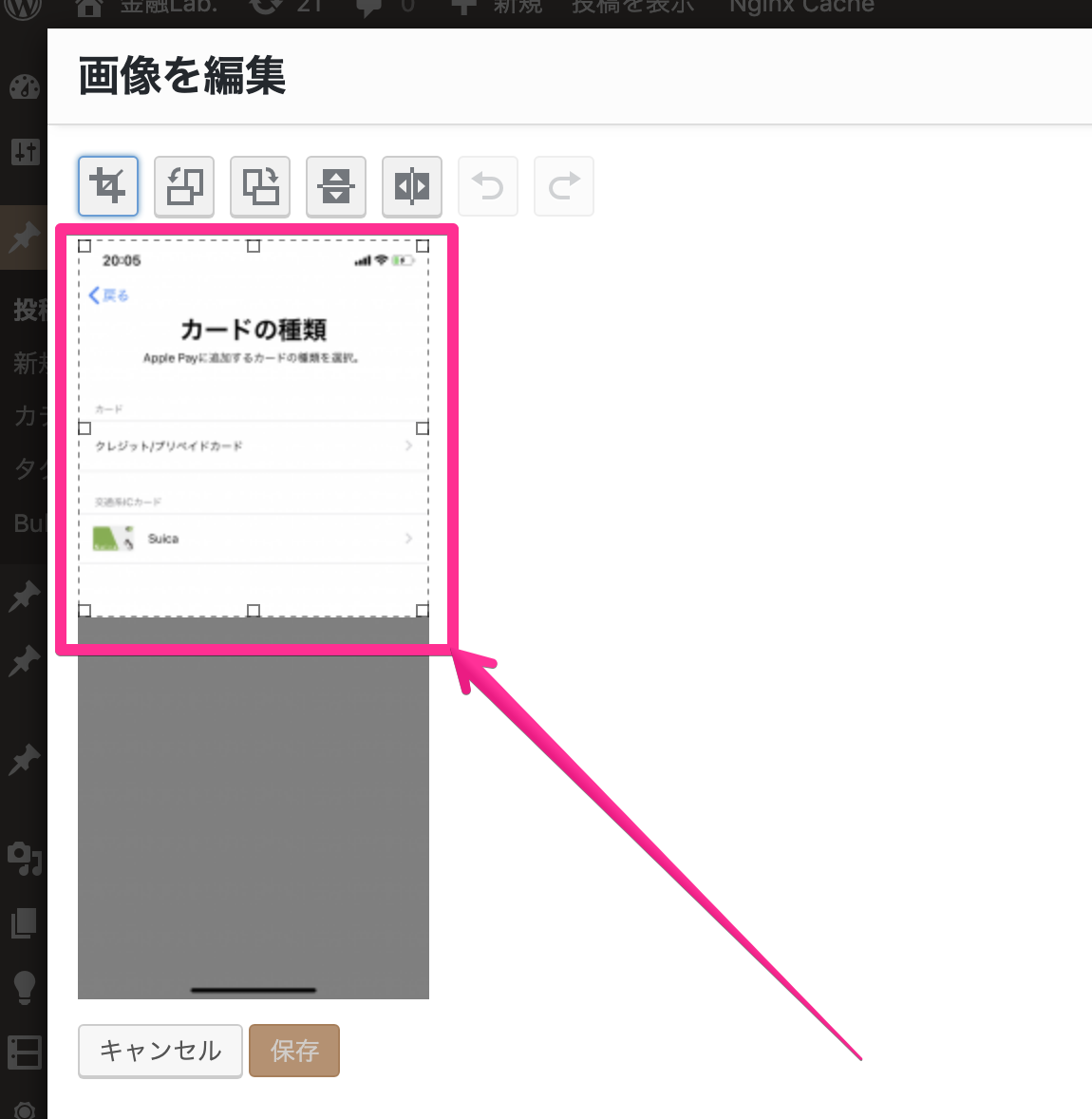Select the bottom-right crop handle
This screenshot has width=1092, height=1119.
(423, 610)
